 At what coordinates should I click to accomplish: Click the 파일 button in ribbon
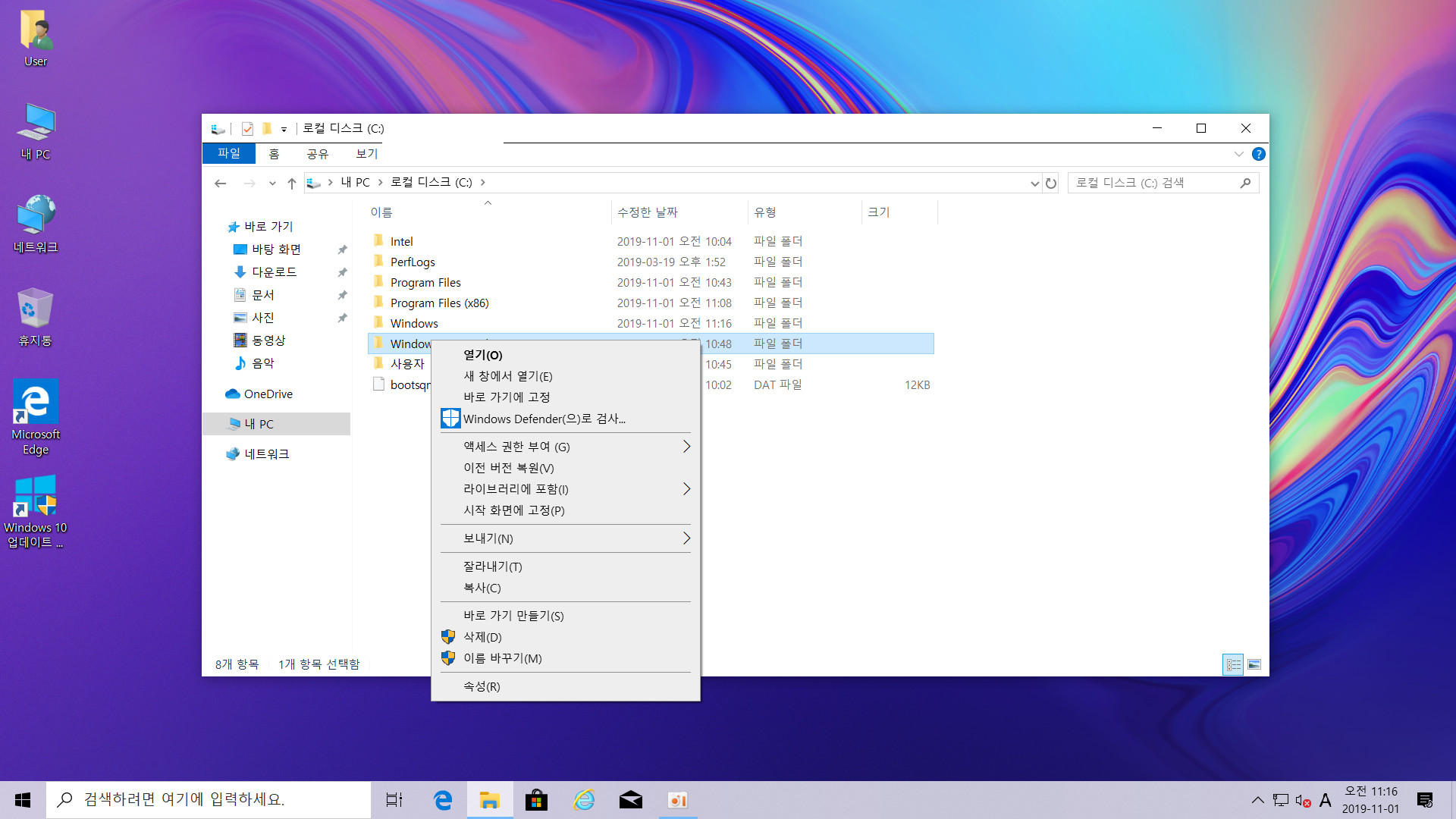click(x=228, y=154)
